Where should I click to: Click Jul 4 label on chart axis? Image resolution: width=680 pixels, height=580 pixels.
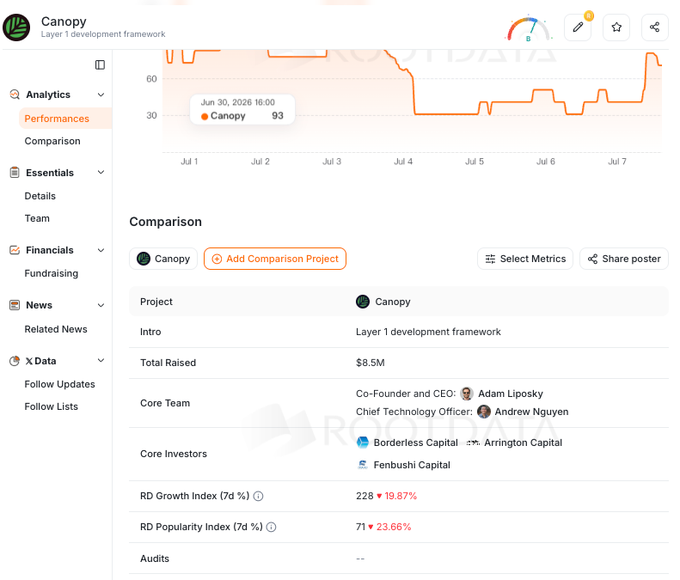403,161
